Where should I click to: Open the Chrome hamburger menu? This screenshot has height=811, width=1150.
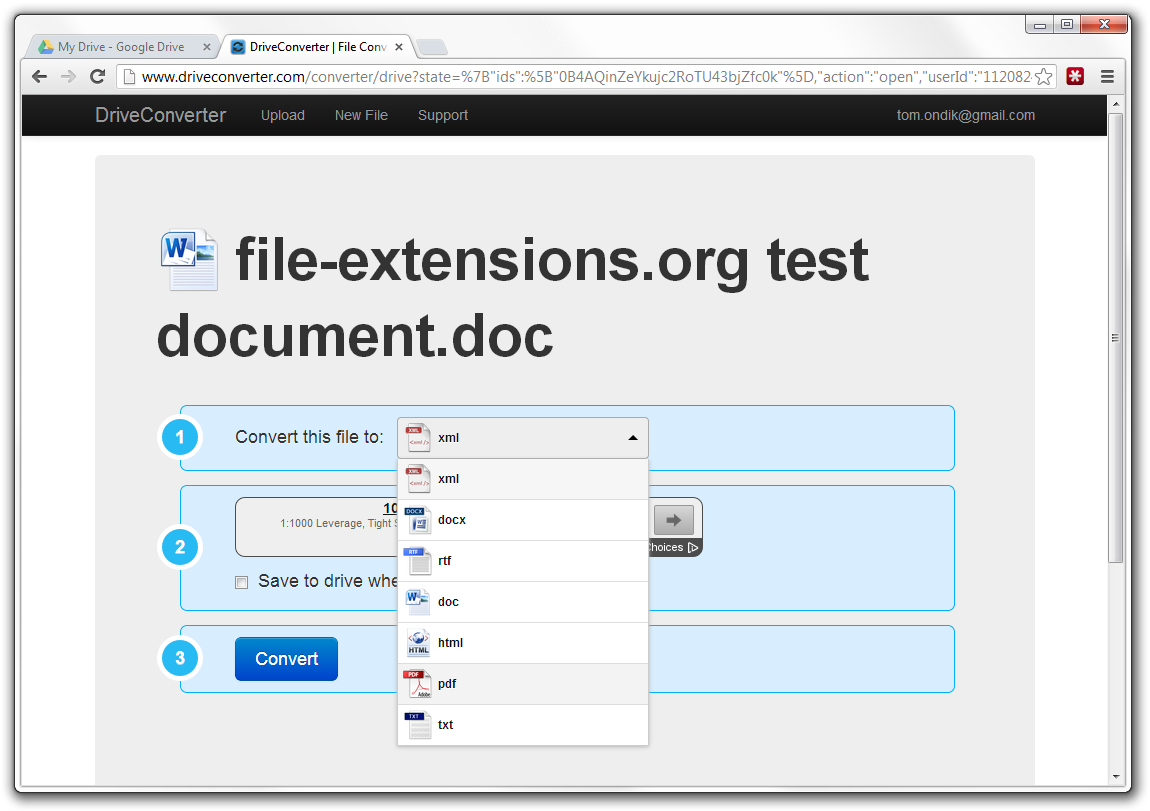pyautogui.click(x=1107, y=76)
